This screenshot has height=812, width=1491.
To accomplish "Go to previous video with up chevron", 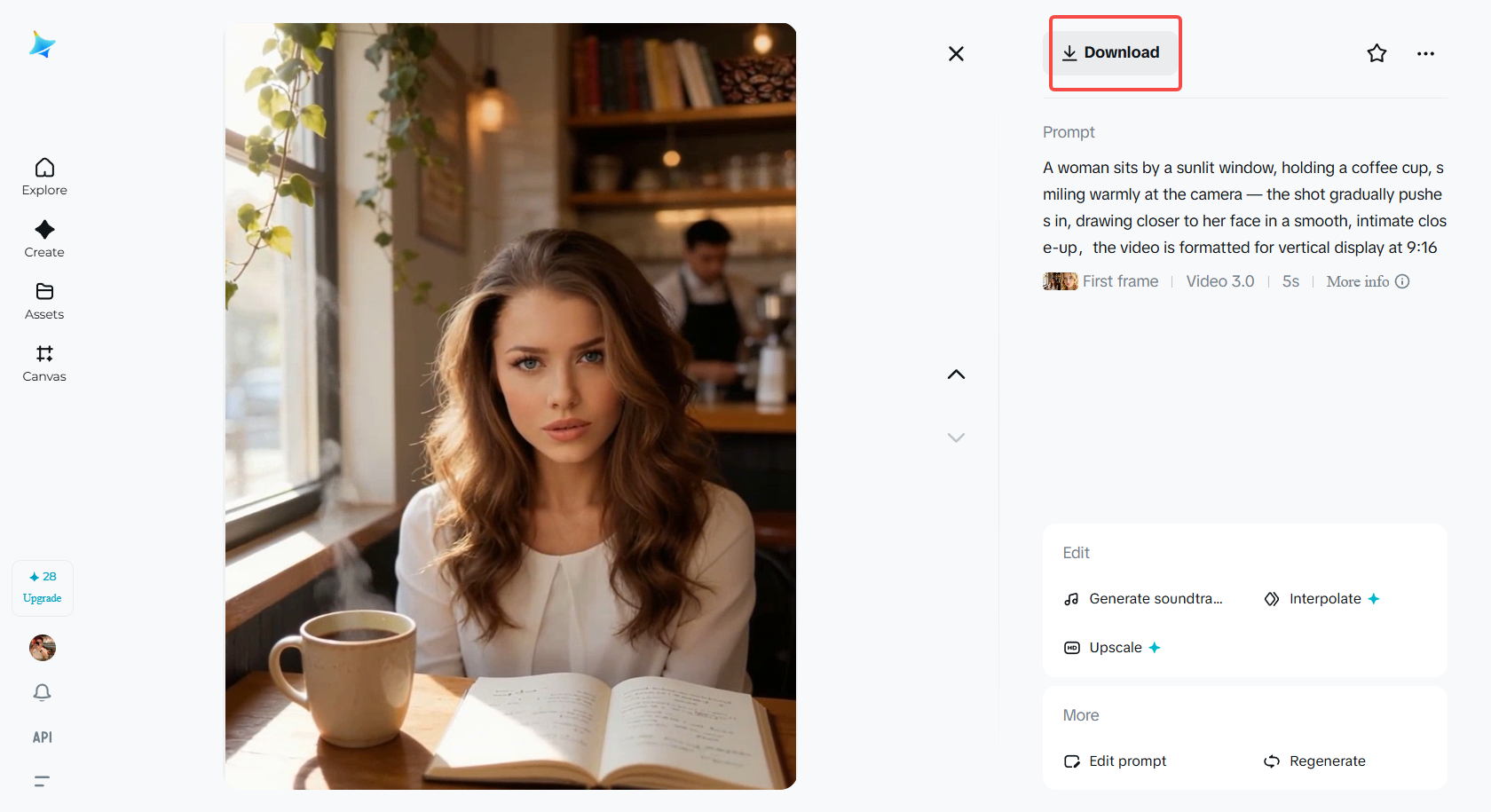I will click(956, 374).
